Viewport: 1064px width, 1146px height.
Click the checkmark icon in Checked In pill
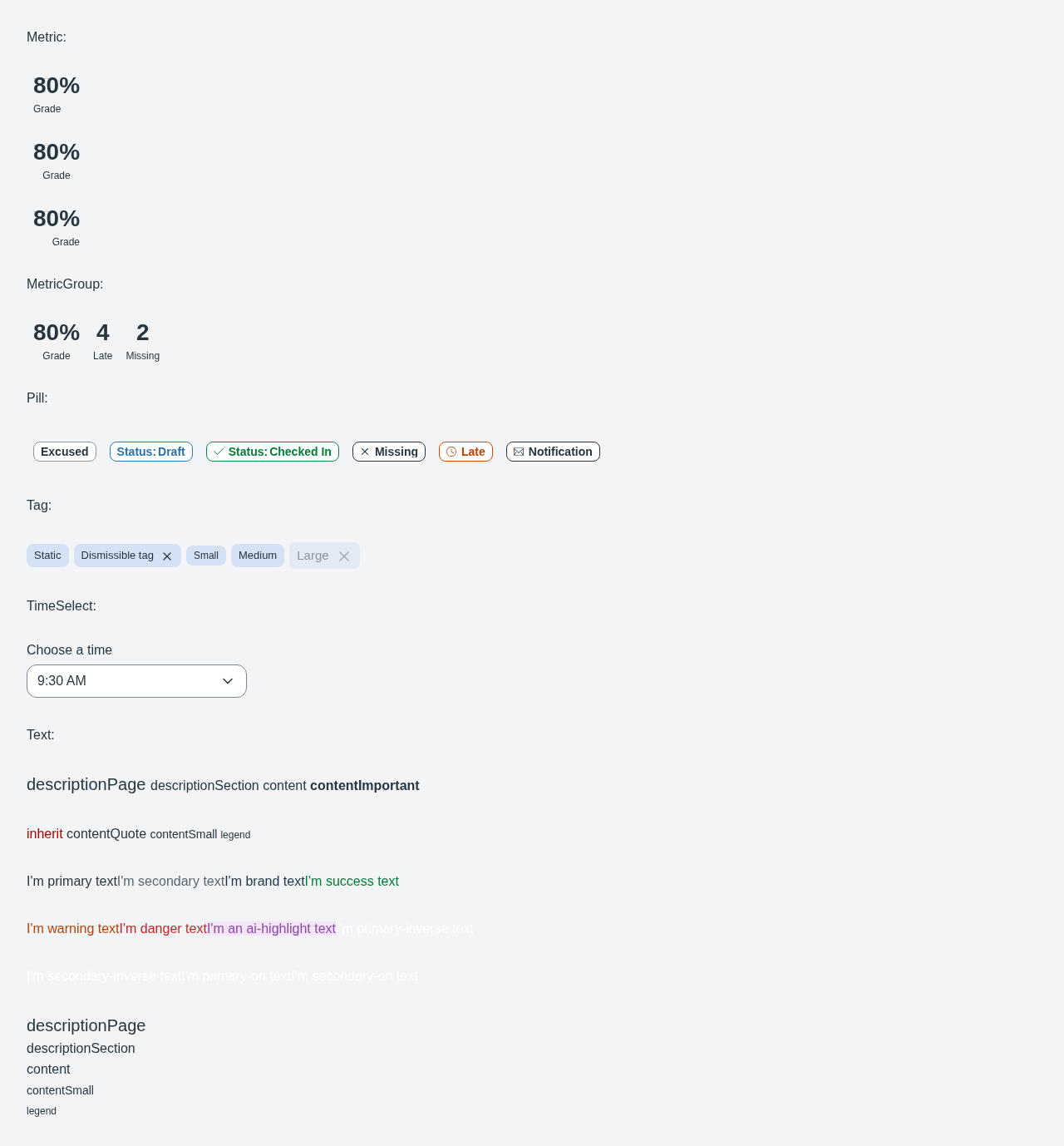click(219, 452)
